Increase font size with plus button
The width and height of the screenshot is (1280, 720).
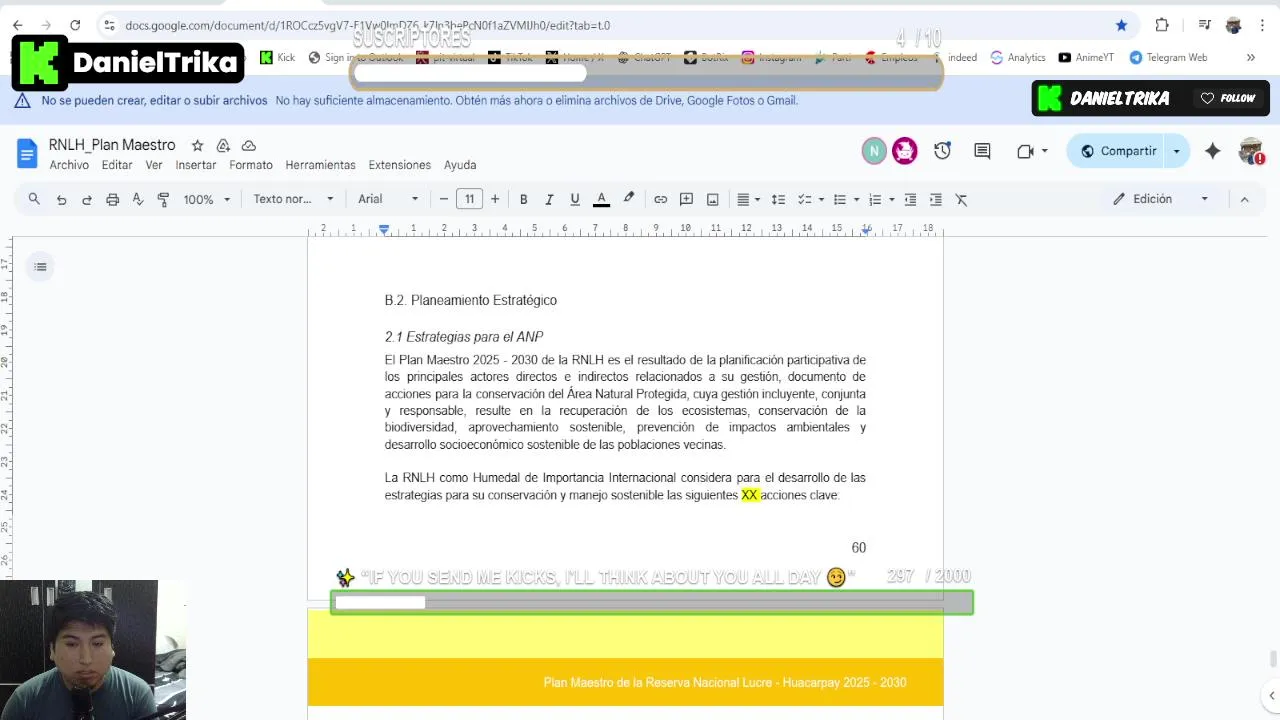click(495, 199)
